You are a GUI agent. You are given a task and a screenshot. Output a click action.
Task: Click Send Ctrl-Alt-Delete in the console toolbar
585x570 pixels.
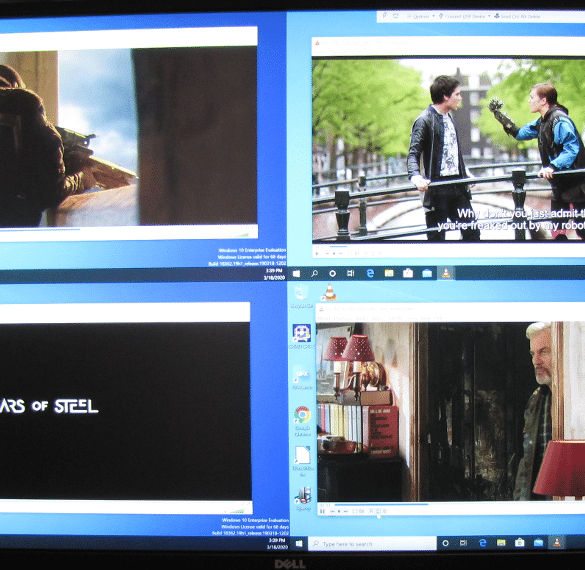(517, 16)
